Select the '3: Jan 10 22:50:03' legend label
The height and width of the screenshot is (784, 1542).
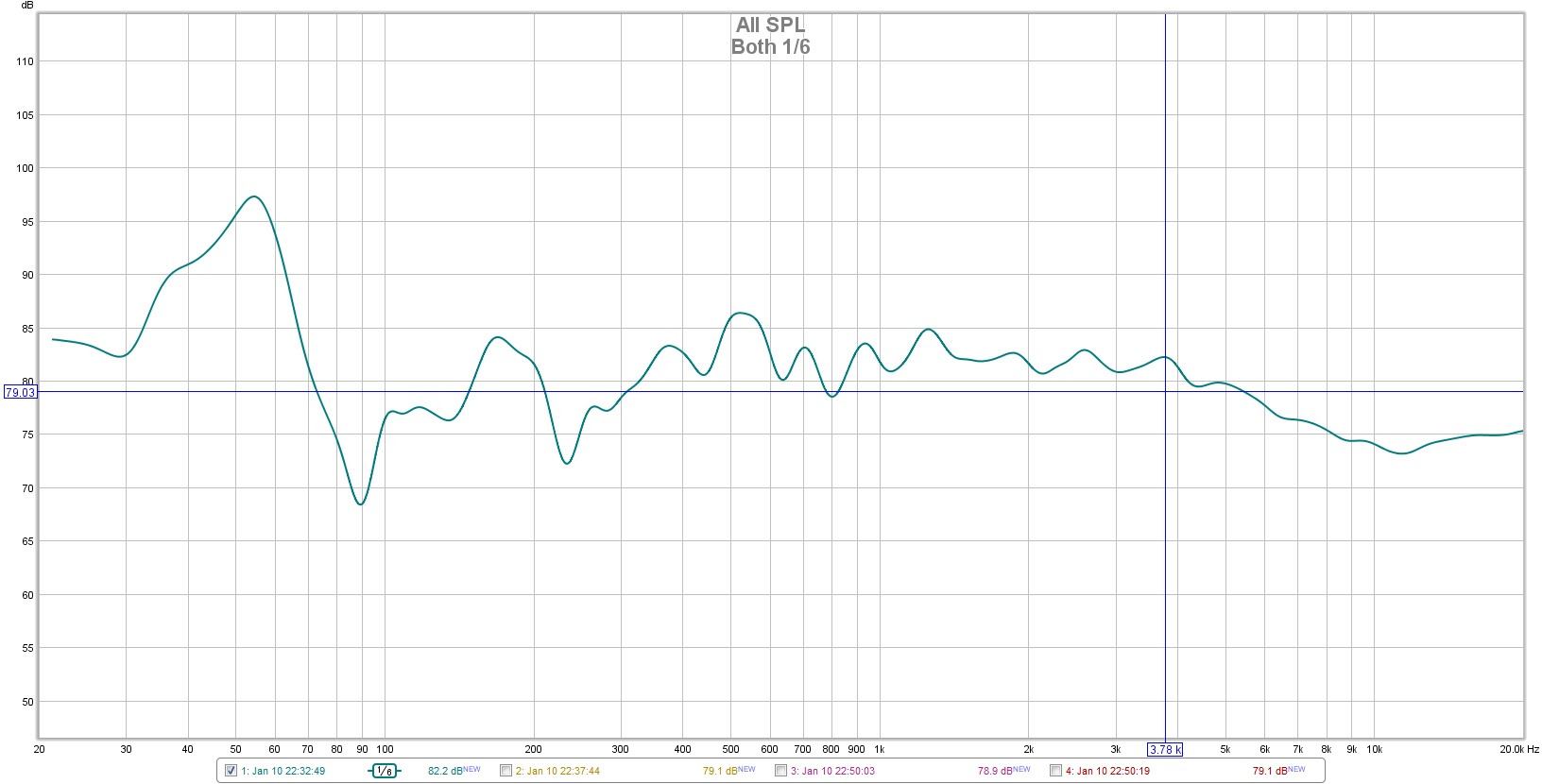[x=832, y=771]
